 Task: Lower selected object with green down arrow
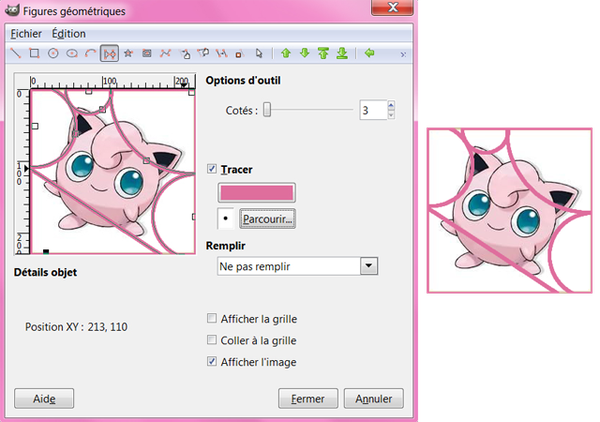[305, 53]
